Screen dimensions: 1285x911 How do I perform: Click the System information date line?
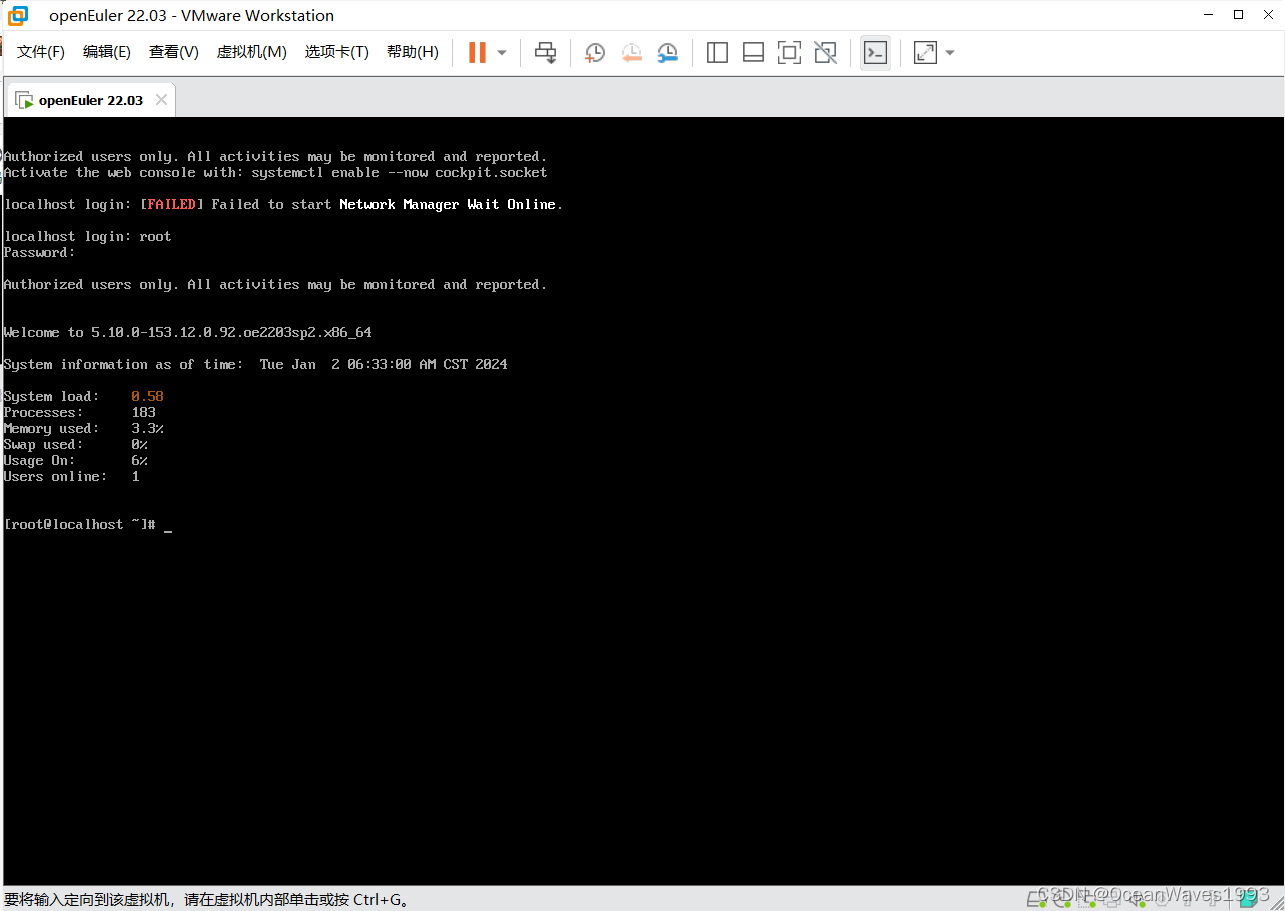coord(256,364)
